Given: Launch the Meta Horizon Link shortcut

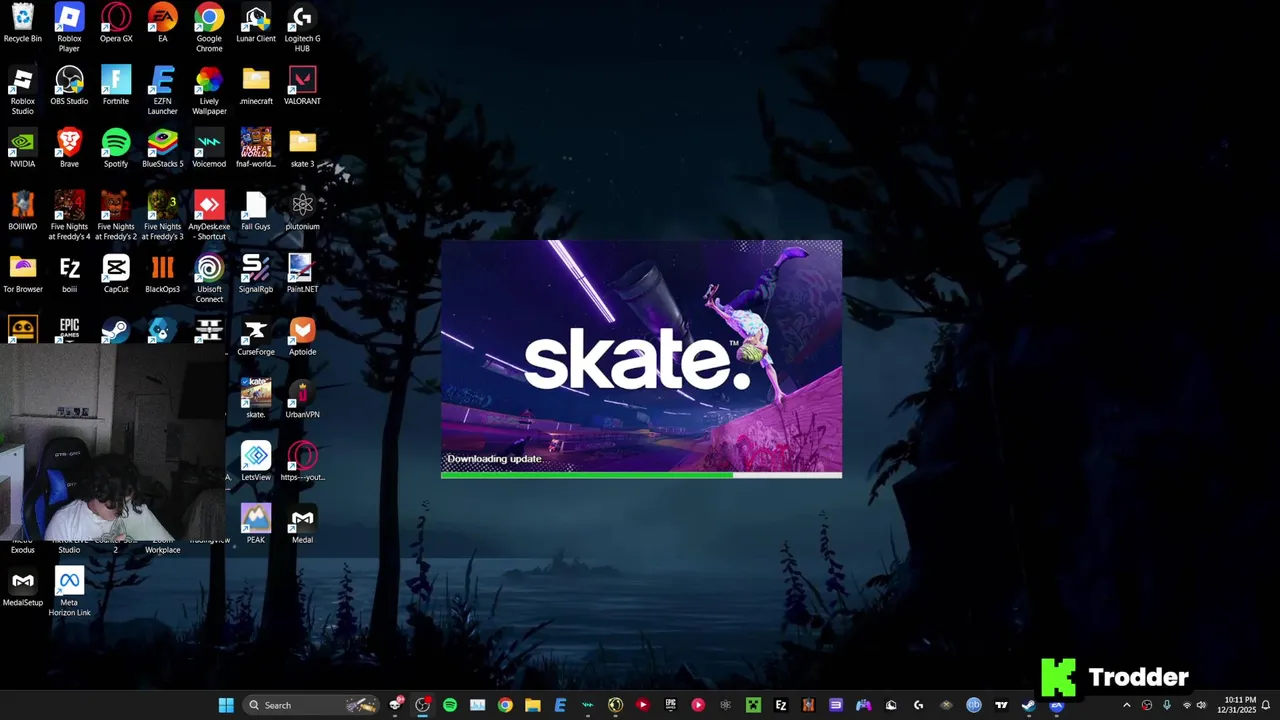Looking at the screenshot, I should pos(69,592).
